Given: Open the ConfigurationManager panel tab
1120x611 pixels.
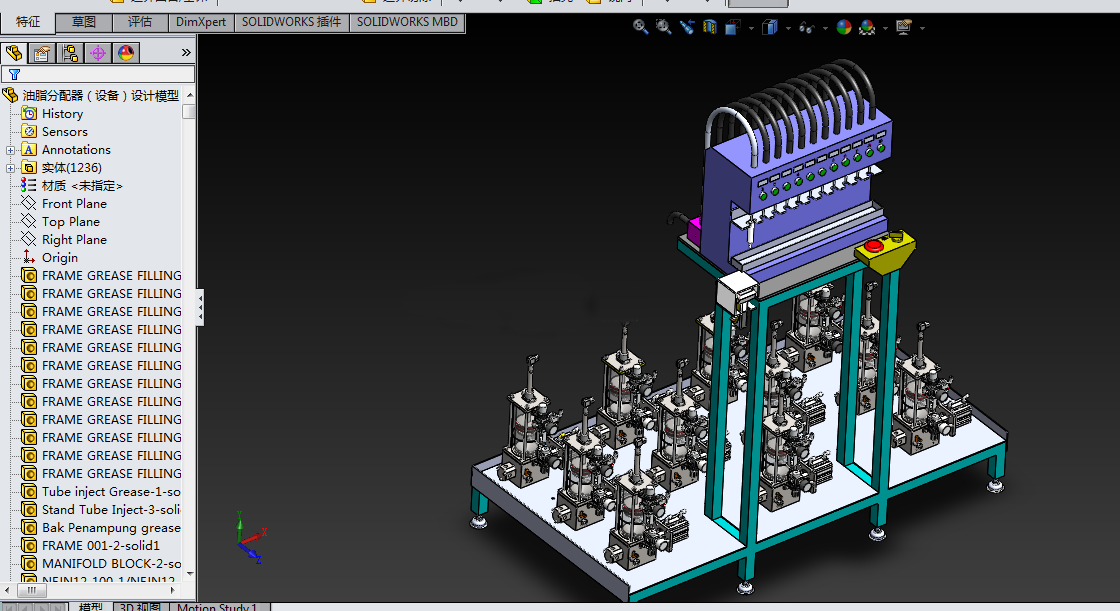Looking at the screenshot, I should point(70,53).
